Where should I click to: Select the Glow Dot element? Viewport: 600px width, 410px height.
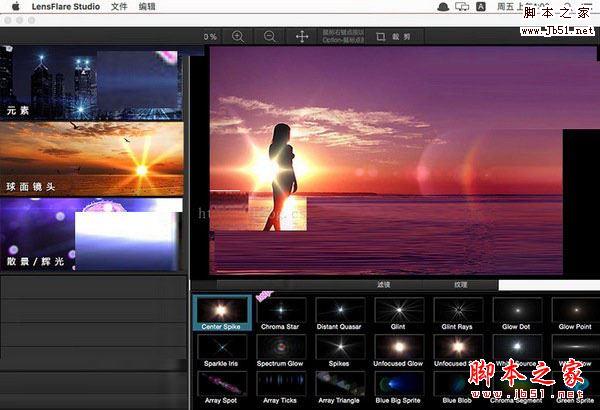click(516, 311)
